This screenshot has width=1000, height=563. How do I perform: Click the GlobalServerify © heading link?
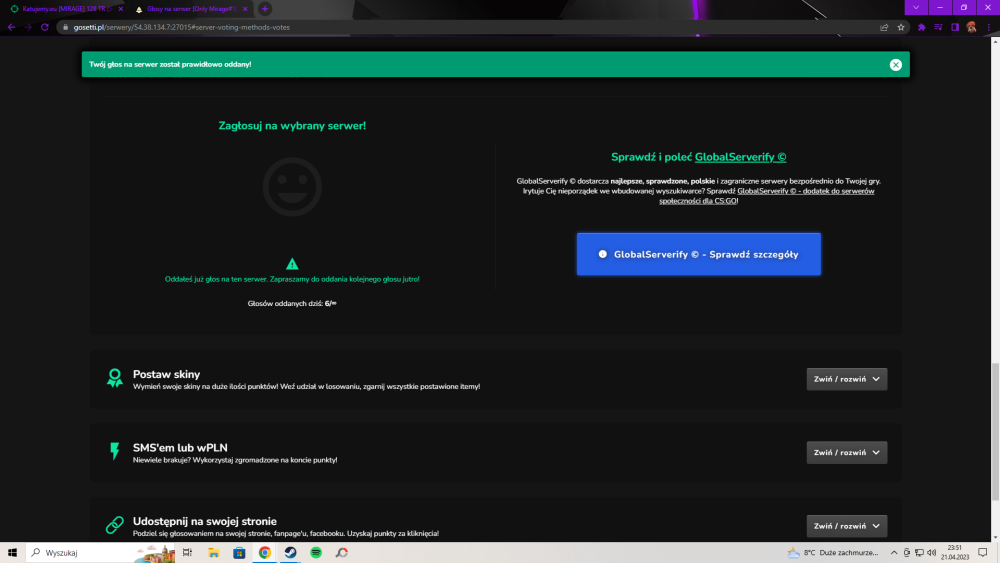pyautogui.click(x=740, y=157)
